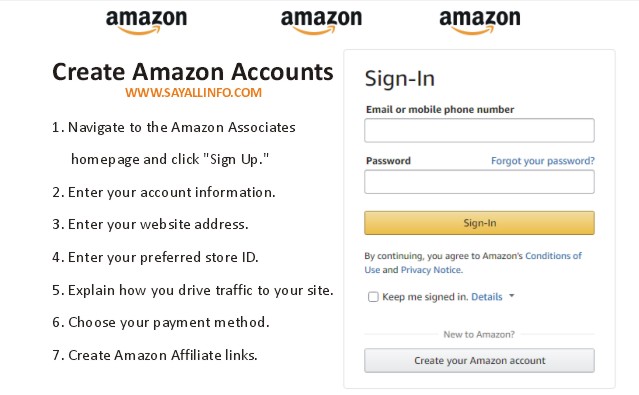Image resolution: width=639 pixels, height=395 pixels.
Task: Click the Sign-In form heading
Action: (399, 78)
